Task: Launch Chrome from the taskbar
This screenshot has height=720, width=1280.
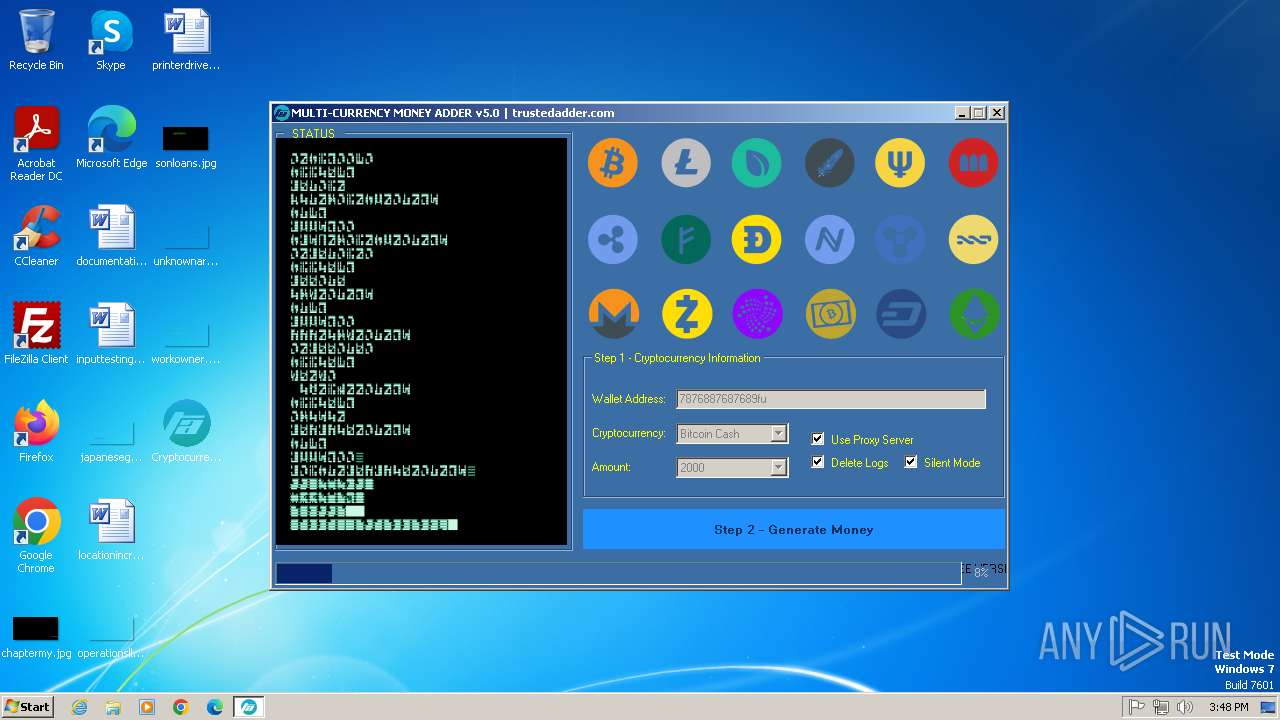Action: point(181,707)
